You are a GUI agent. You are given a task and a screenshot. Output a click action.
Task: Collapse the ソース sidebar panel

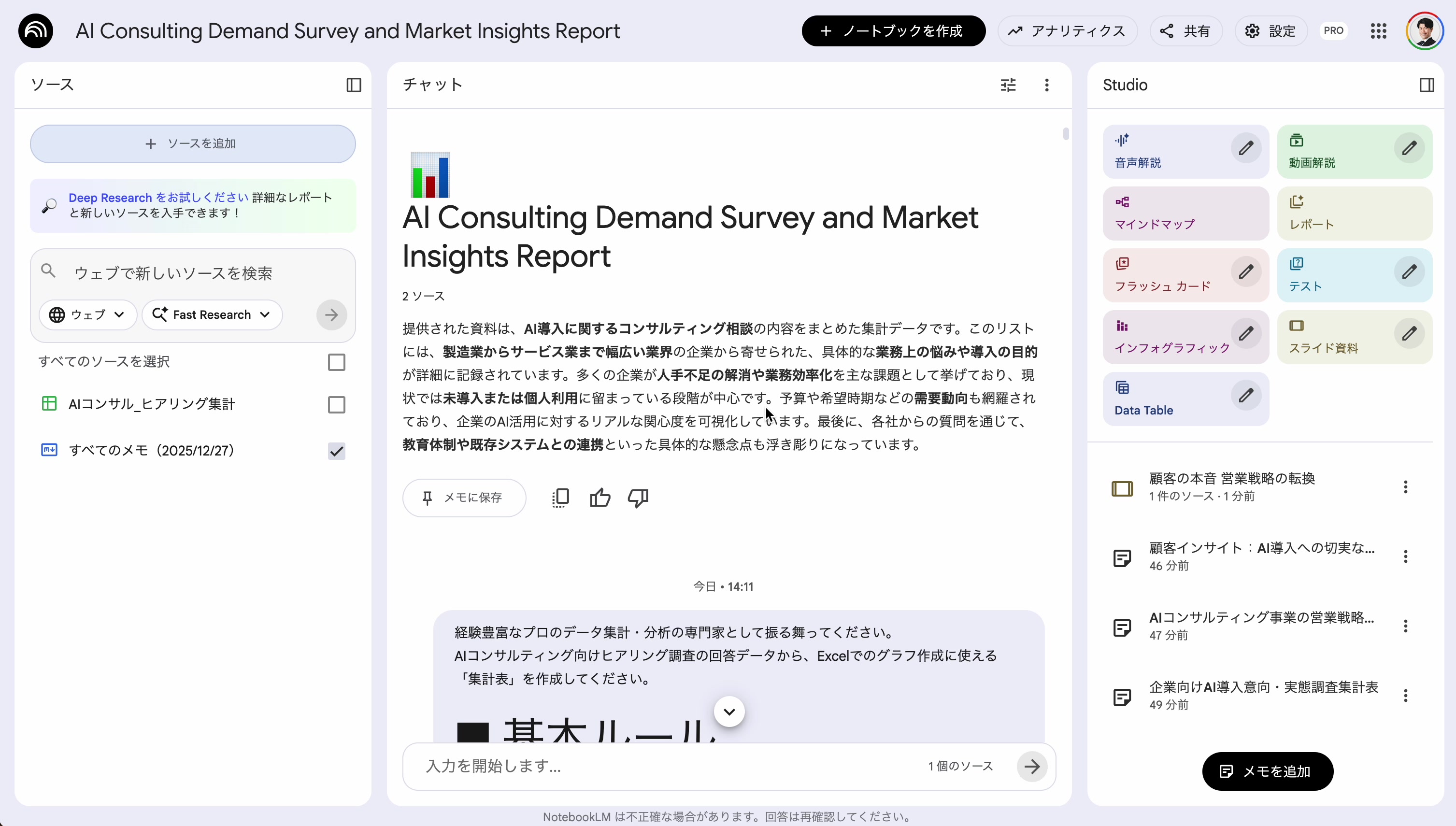point(354,85)
